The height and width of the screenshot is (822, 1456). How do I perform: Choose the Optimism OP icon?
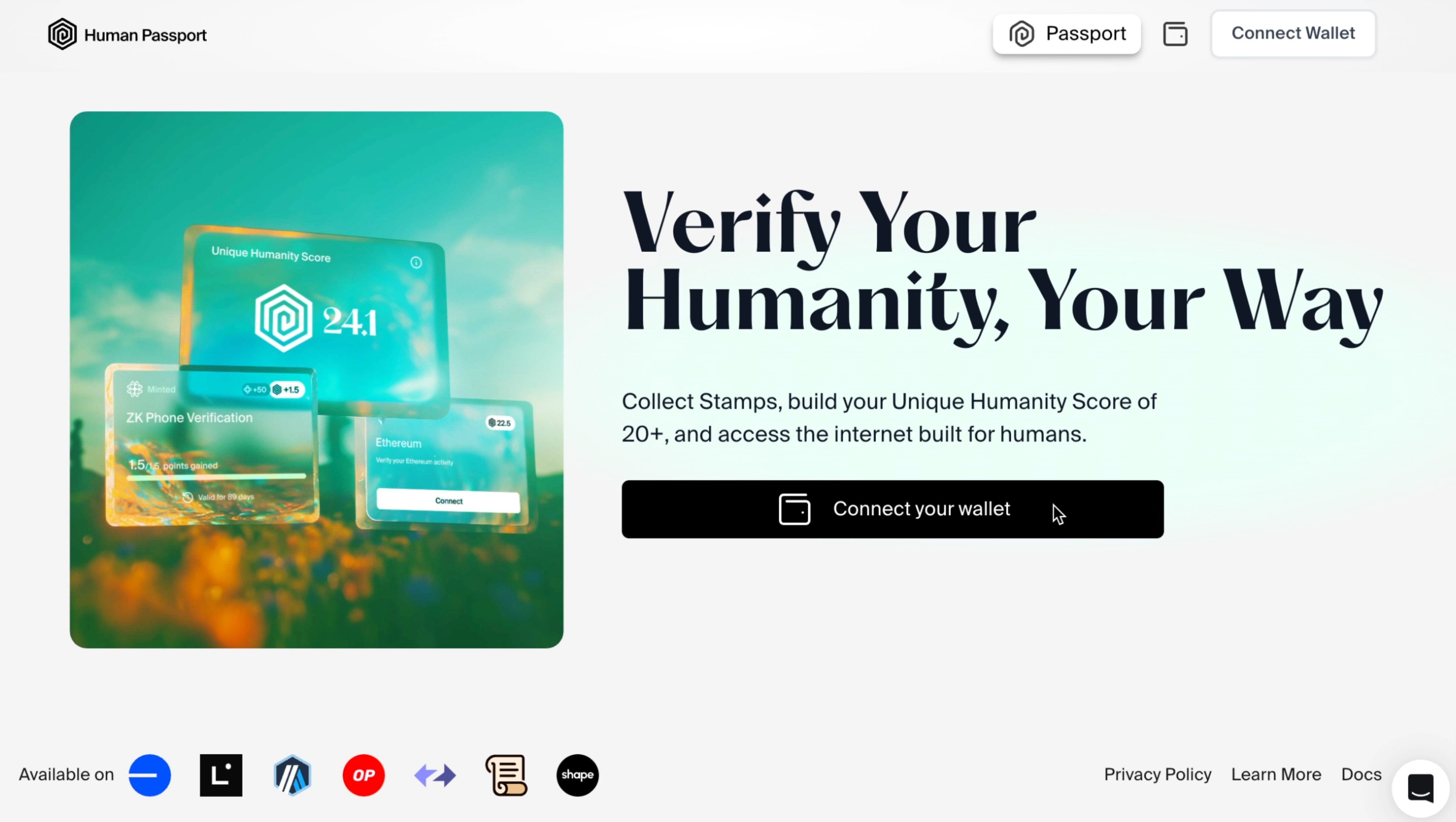click(x=364, y=775)
